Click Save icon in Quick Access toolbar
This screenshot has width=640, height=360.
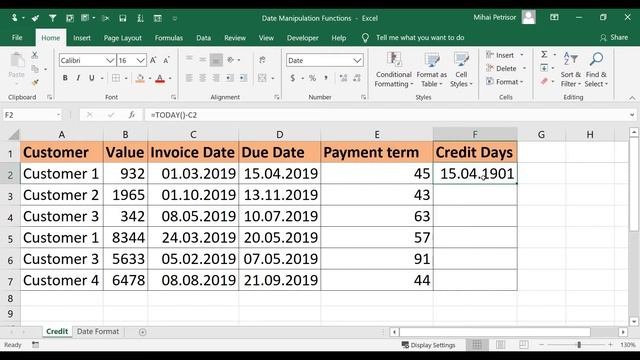pos(122,18)
